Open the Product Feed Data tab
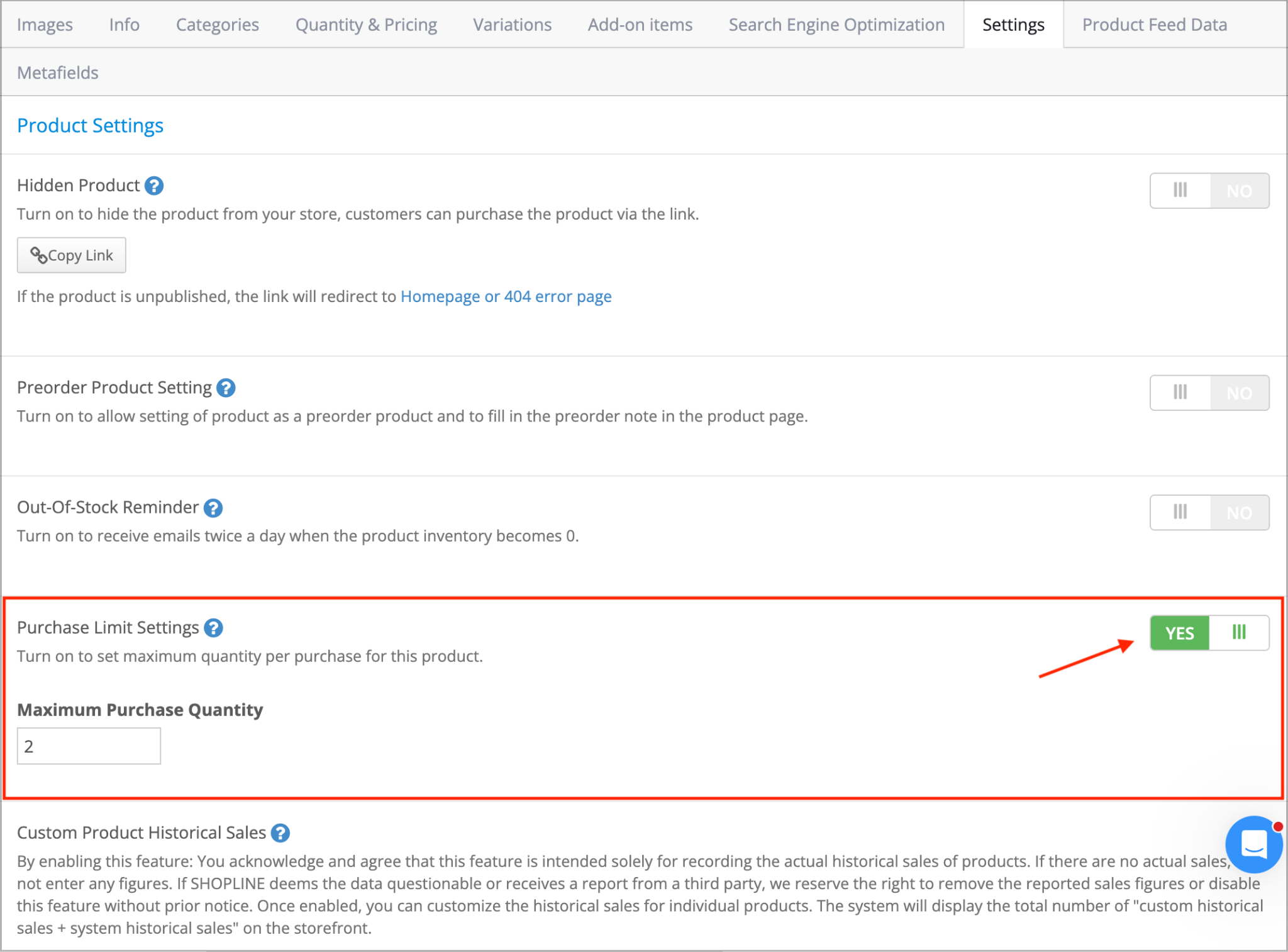The height and width of the screenshot is (952, 1288). [x=1154, y=25]
